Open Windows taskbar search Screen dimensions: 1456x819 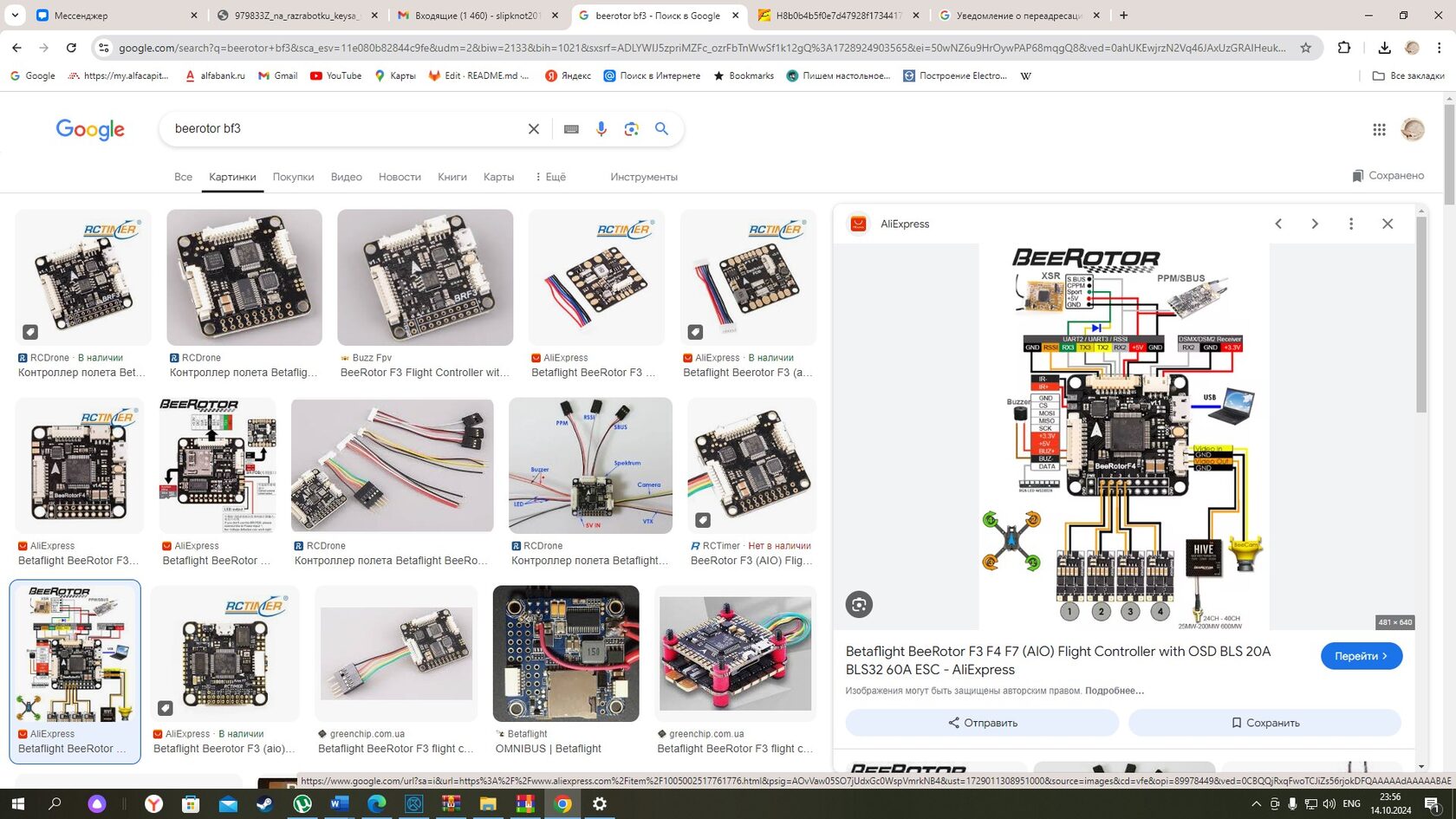pyautogui.click(x=55, y=803)
